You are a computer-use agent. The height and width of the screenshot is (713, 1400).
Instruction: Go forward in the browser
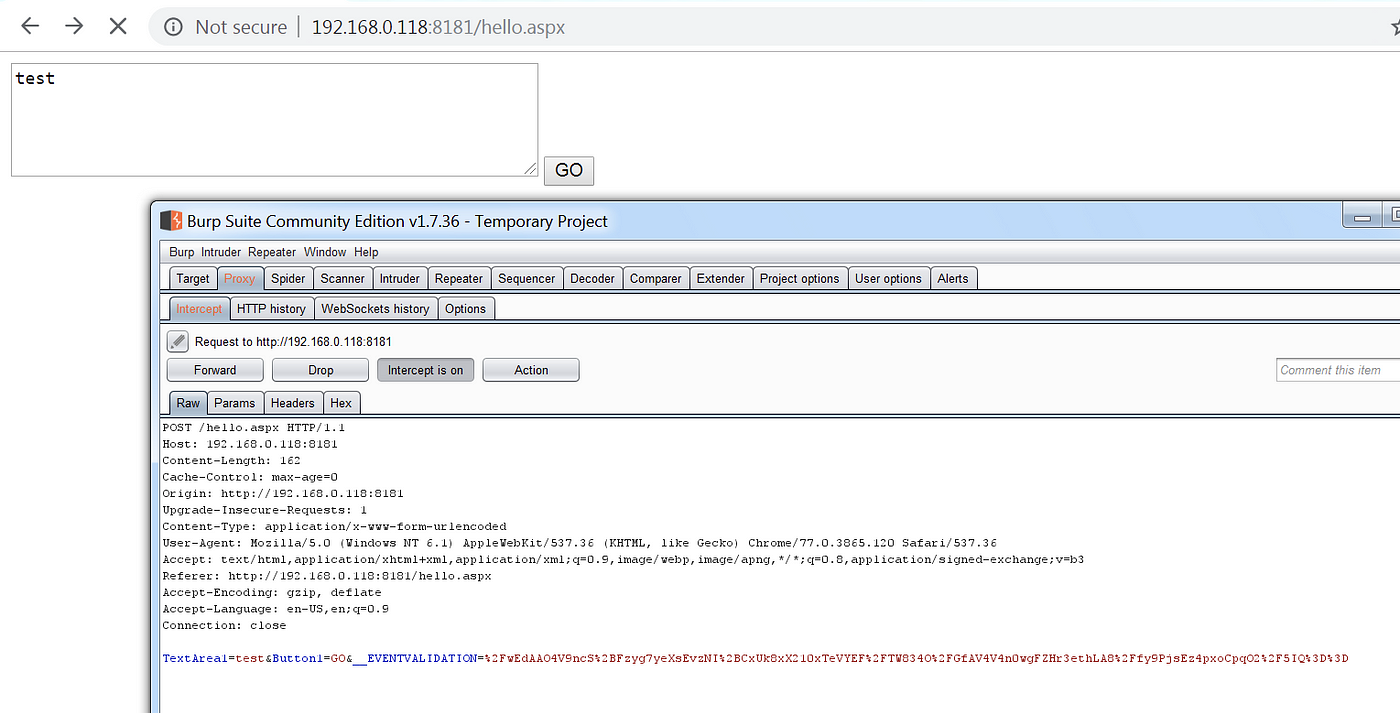pos(74,27)
